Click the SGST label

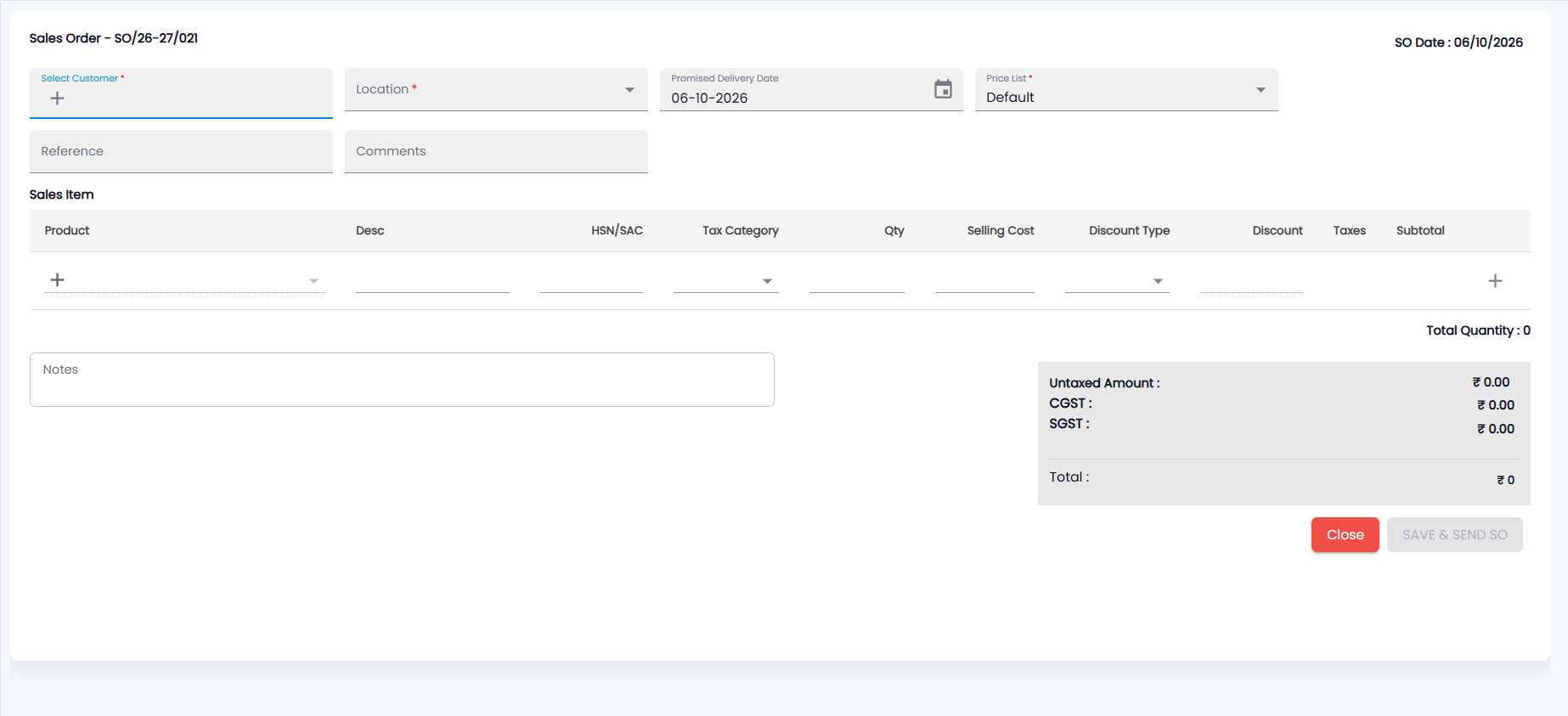(x=1069, y=424)
